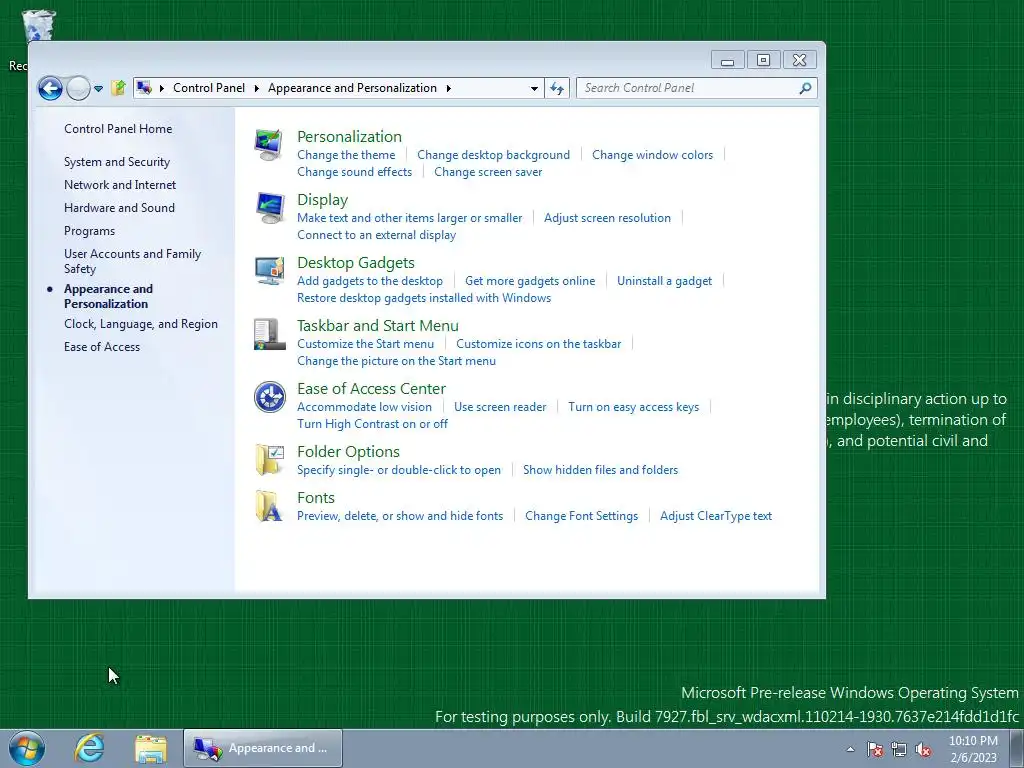This screenshot has width=1024, height=768.
Task: Click the muted volume tray icon
Action: [923, 749]
